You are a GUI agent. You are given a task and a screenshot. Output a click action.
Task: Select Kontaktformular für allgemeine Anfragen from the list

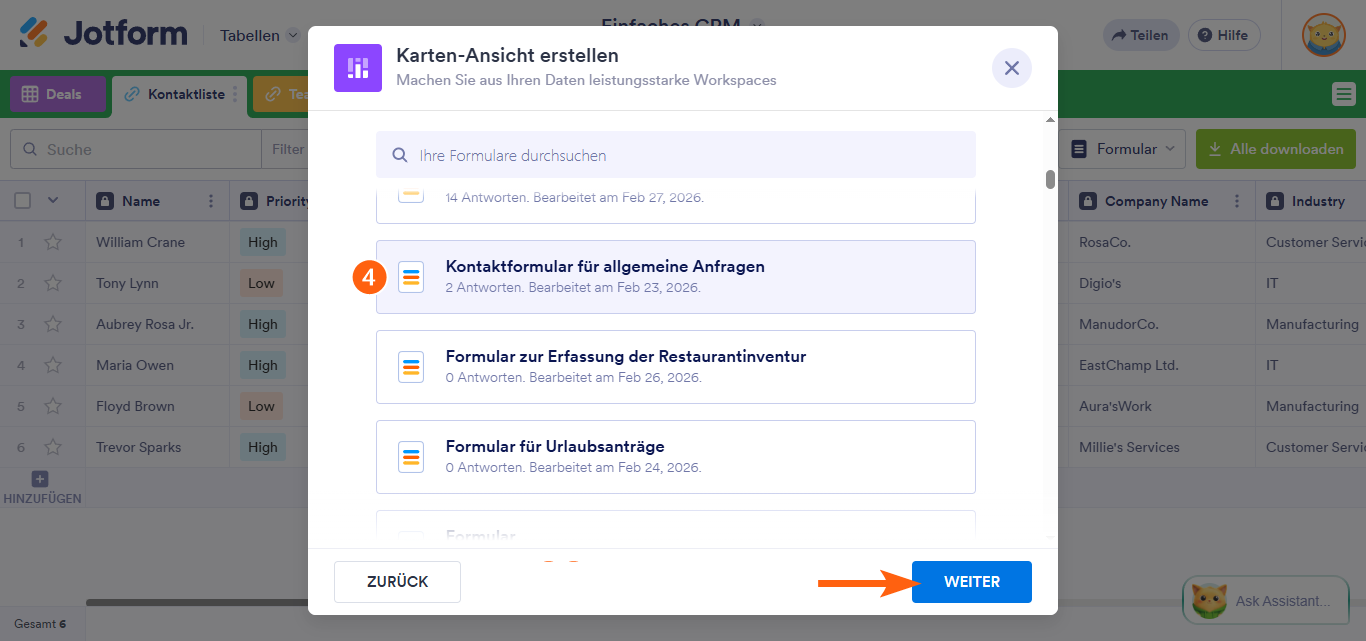(675, 277)
